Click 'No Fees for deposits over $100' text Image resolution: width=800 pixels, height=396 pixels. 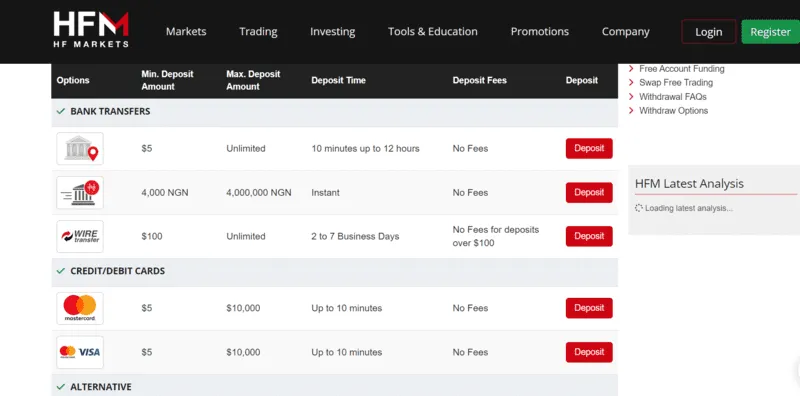click(496, 236)
